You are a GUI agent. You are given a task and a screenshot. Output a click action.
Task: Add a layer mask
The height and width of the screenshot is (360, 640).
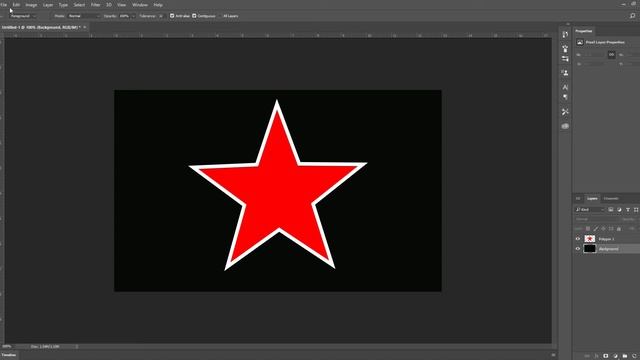point(606,356)
